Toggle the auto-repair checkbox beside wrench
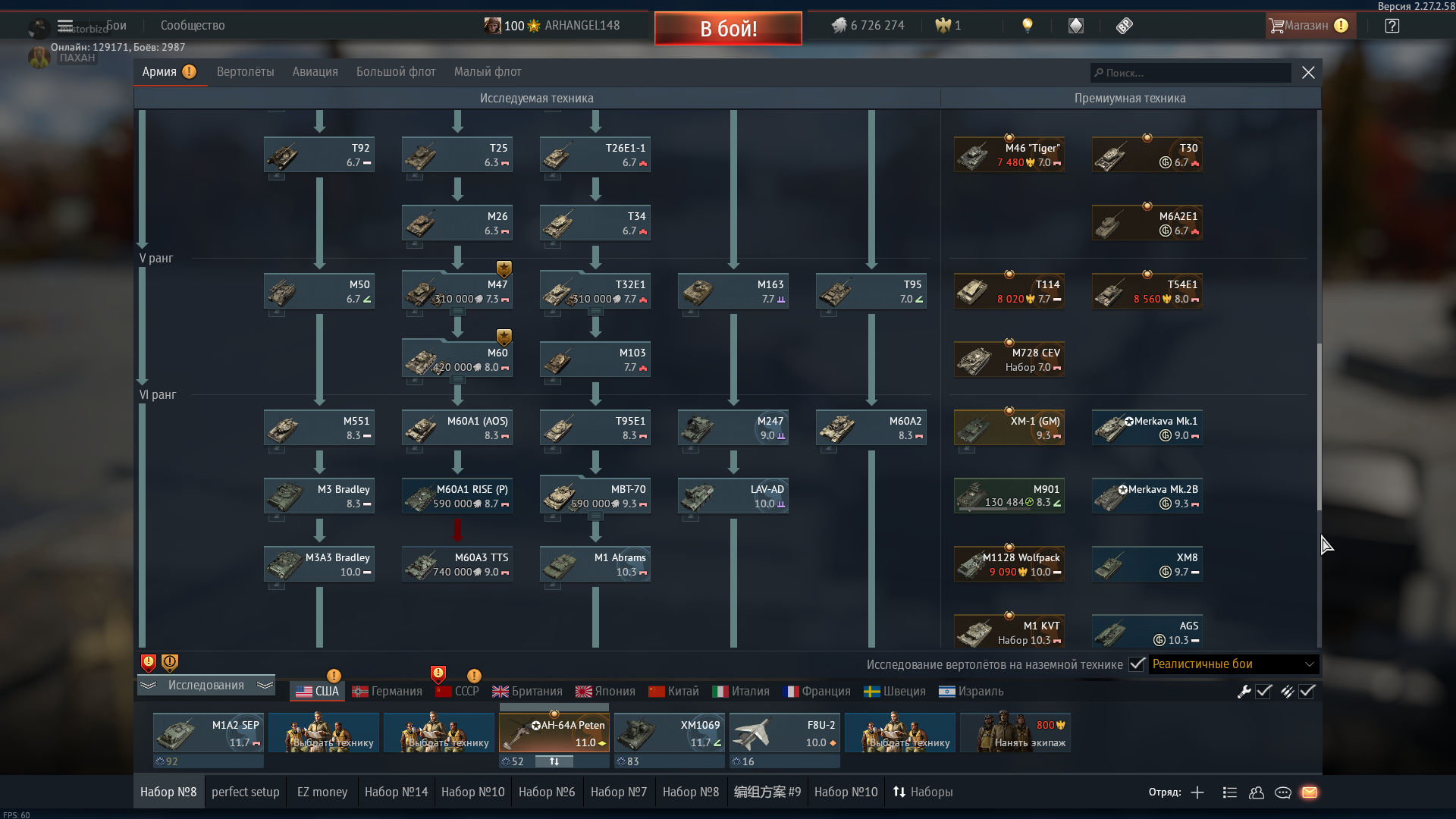This screenshot has height=819, width=1456. [x=1263, y=691]
